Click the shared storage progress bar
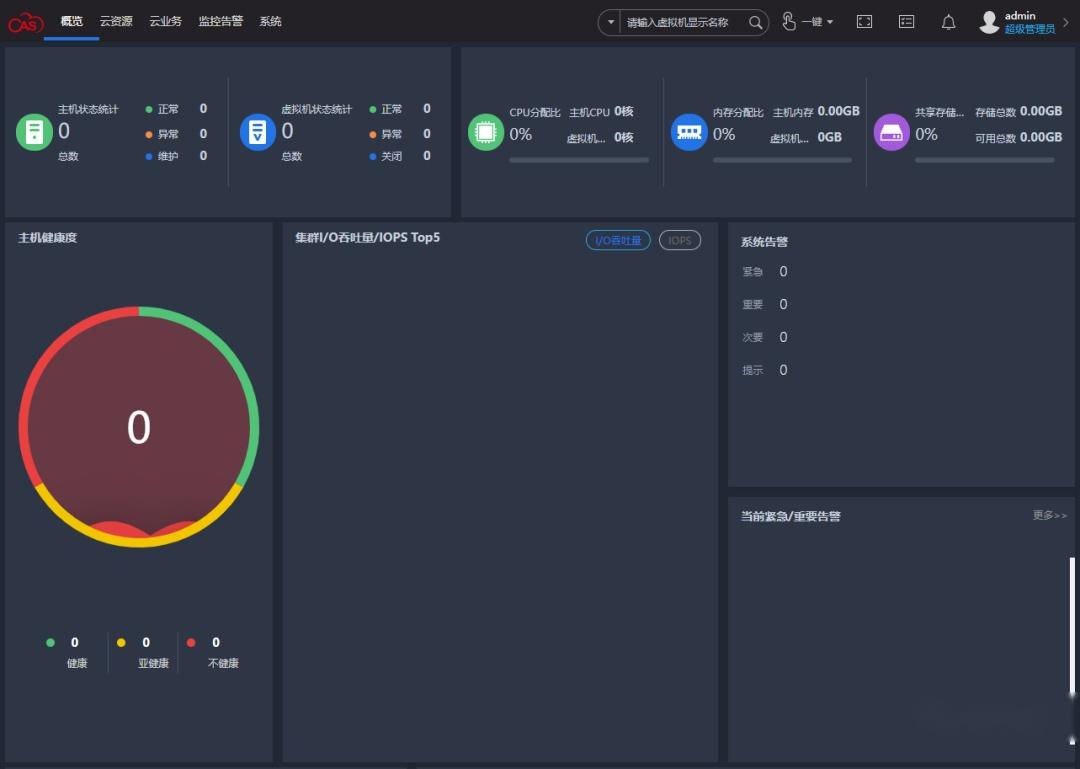Image resolution: width=1080 pixels, height=769 pixels. [x=985, y=160]
